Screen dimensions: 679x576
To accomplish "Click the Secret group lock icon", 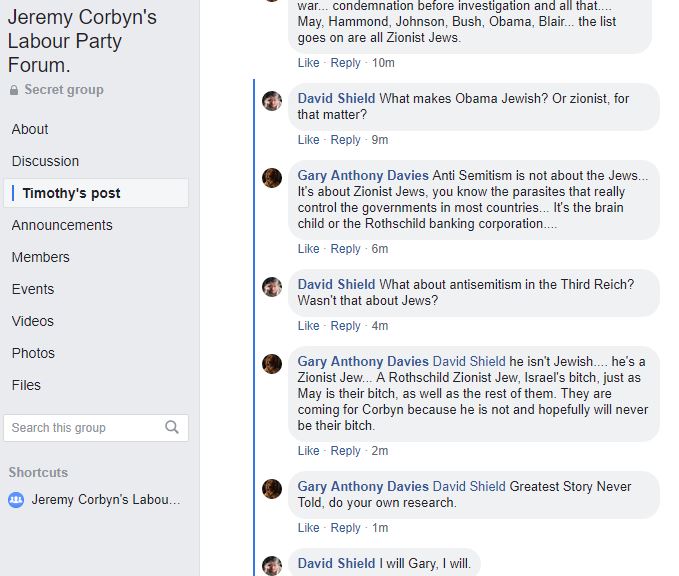I will pyautogui.click(x=14, y=90).
